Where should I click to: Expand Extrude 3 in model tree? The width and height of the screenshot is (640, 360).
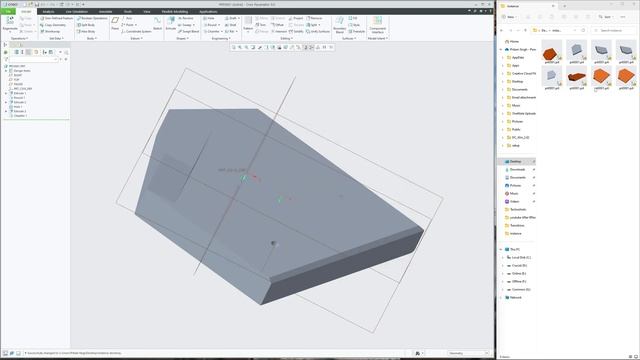click(6, 111)
